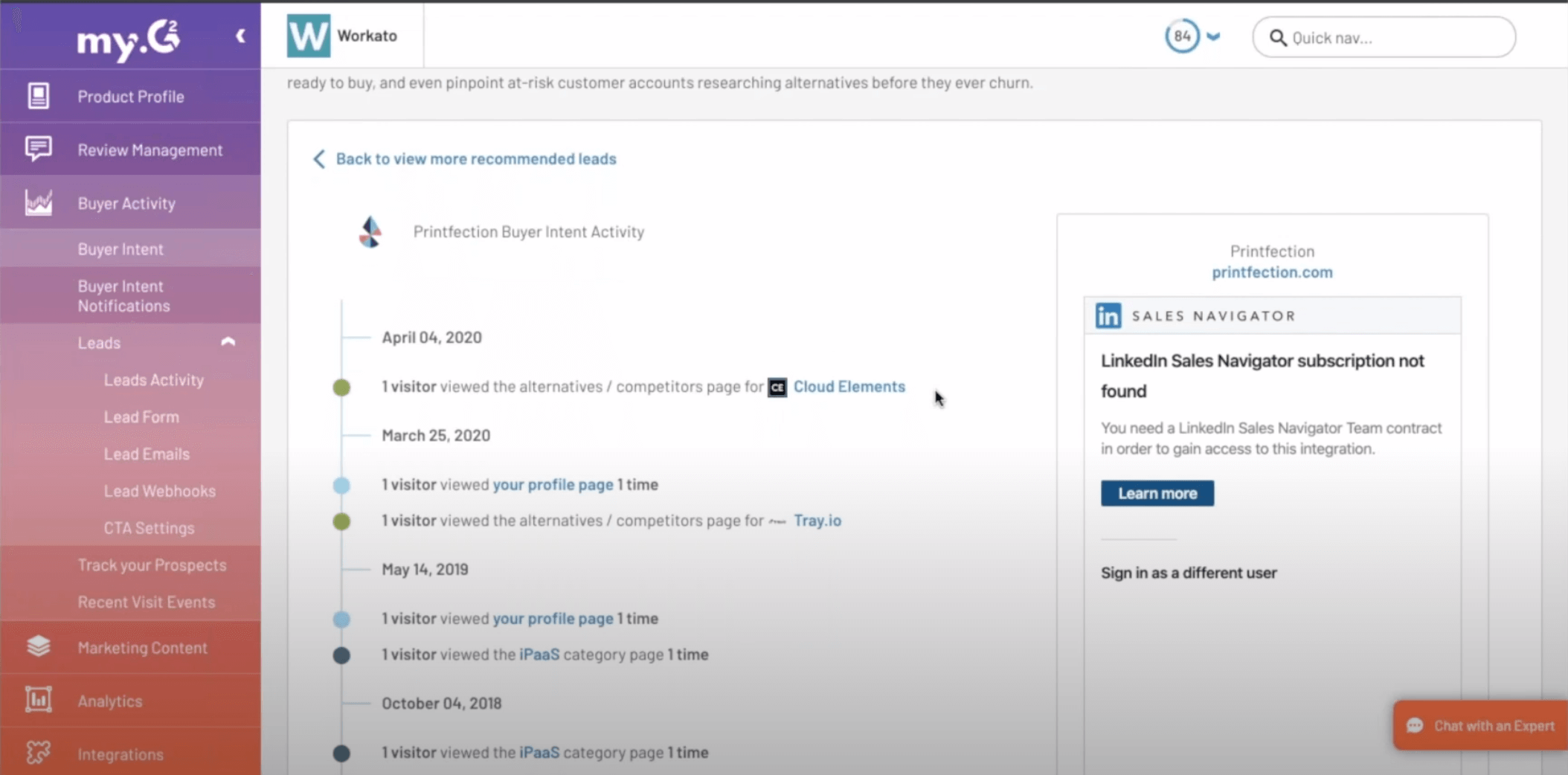Click the Printfection sailboat logo
The height and width of the screenshot is (775, 1568).
370,232
